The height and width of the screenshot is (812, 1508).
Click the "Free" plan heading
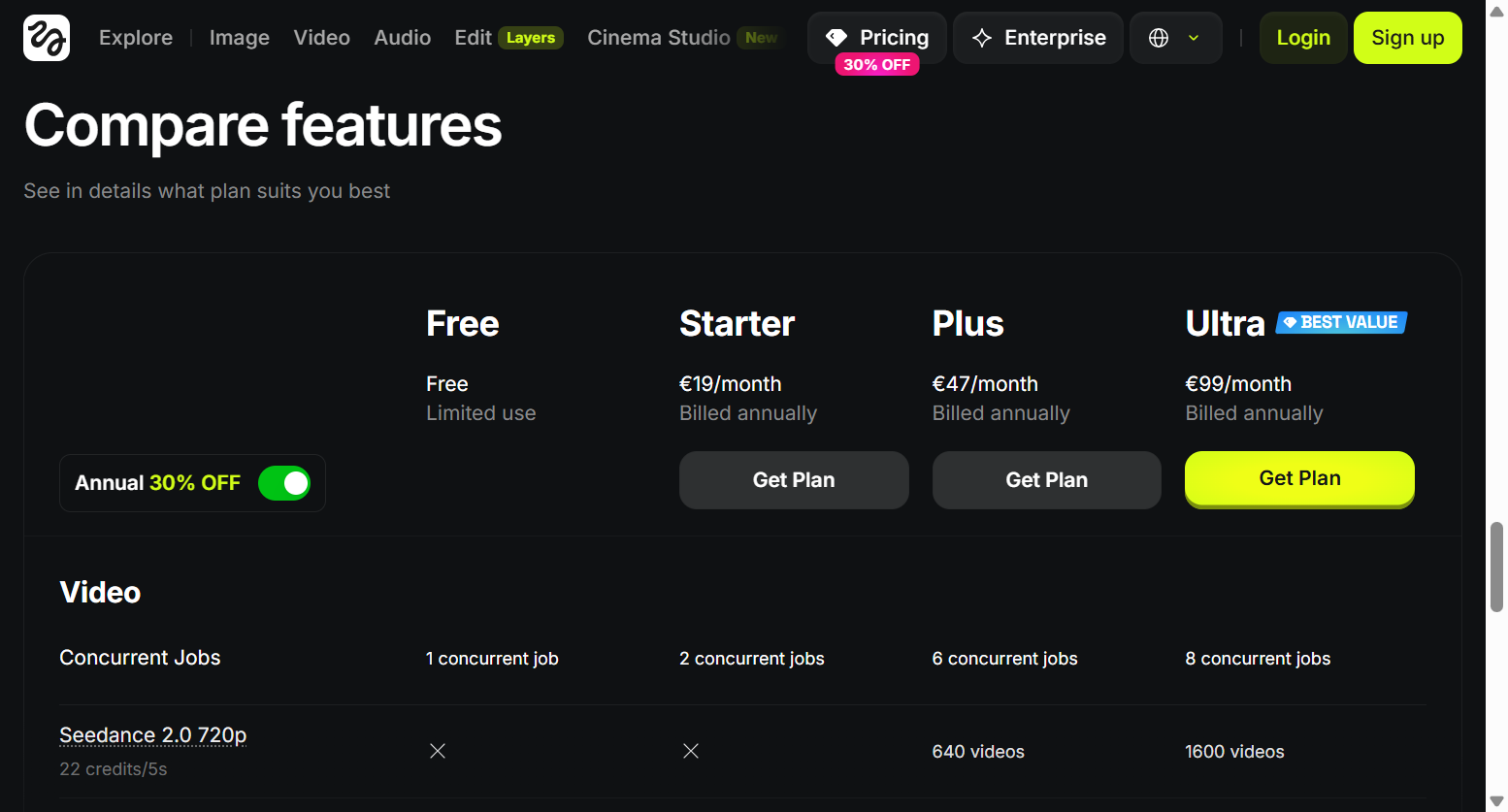tap(463, 323)
